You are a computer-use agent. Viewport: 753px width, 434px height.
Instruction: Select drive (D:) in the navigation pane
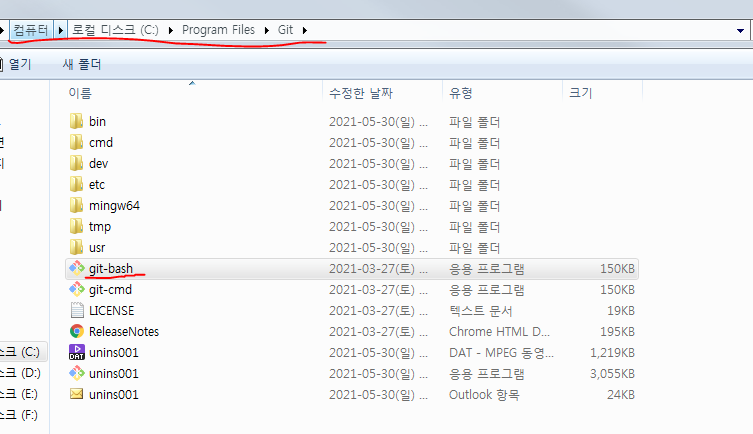pyautogui.click(x=21, y=373)
